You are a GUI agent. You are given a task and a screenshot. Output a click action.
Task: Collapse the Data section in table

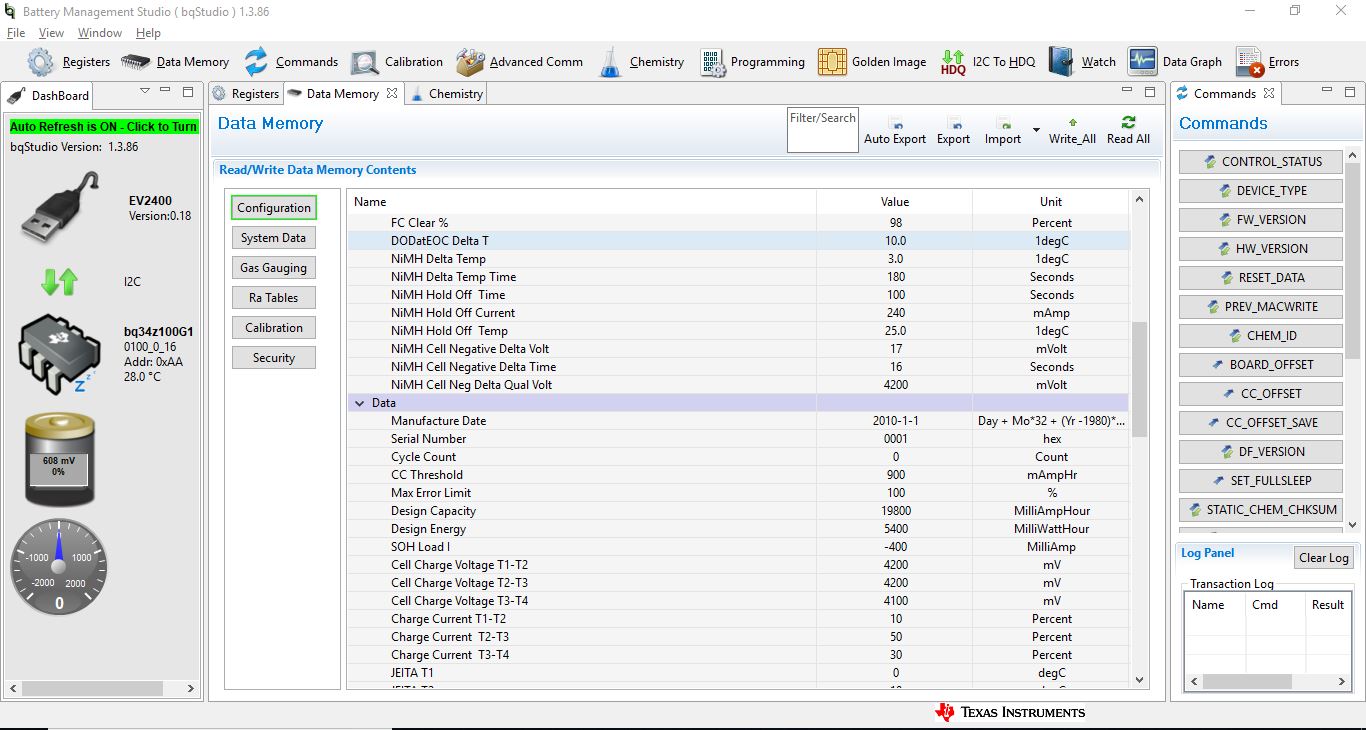click(359, 403)
